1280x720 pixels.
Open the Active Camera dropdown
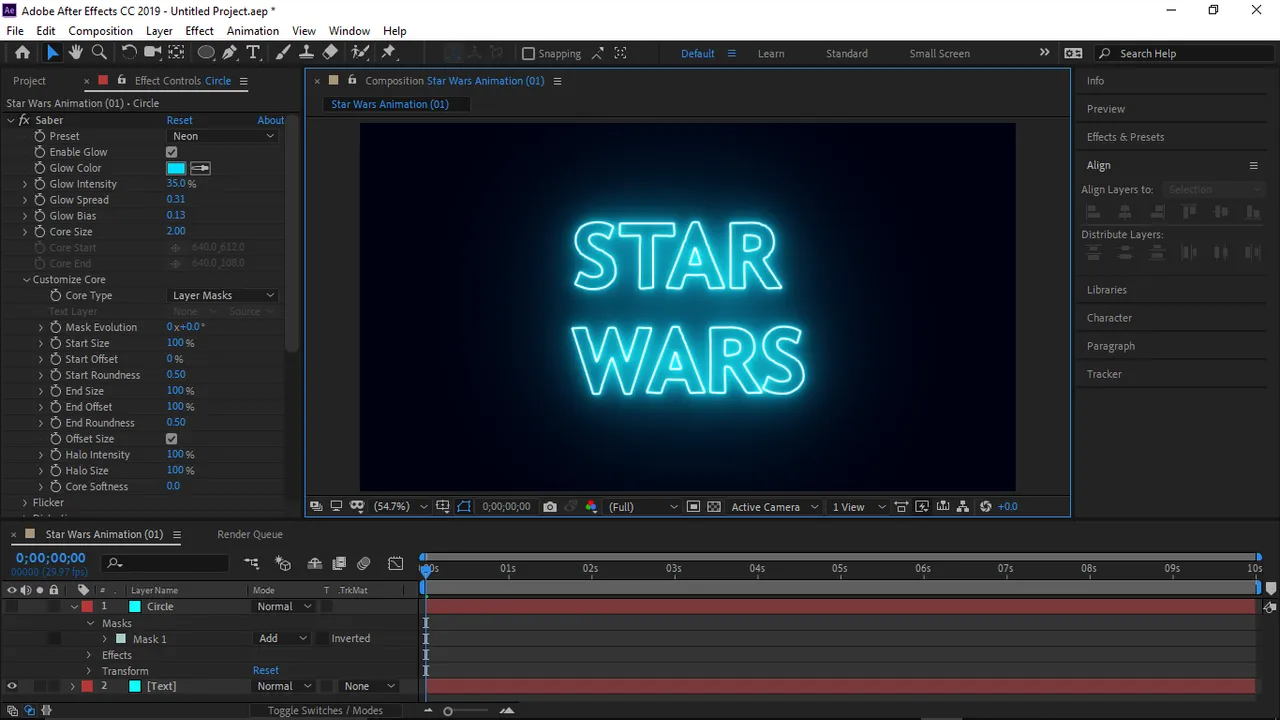775,507
